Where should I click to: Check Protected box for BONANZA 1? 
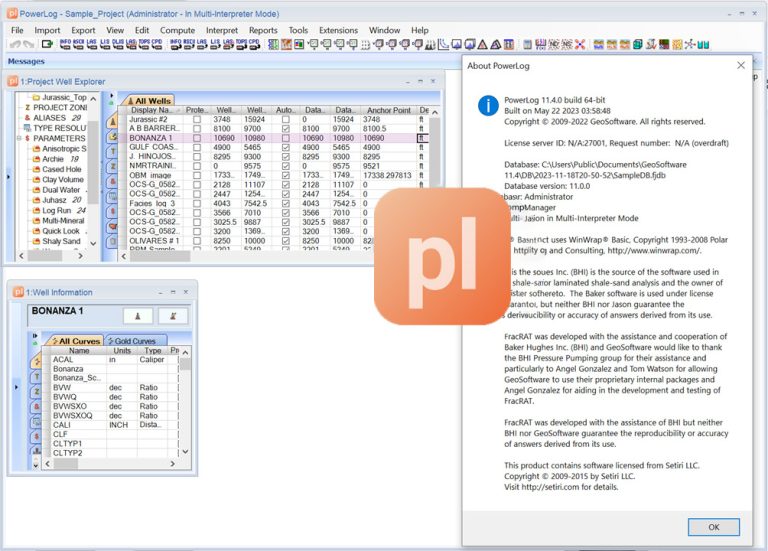pos(197,138)
